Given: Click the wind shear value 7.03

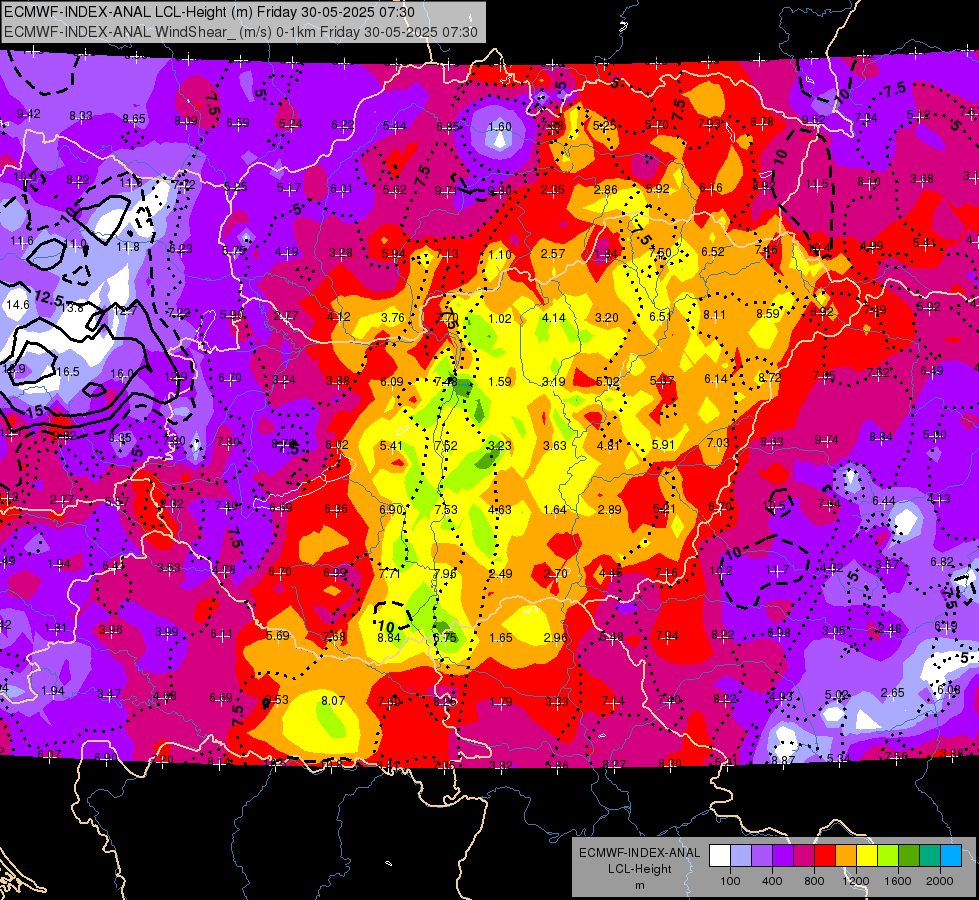Looking at the screenshot, I should coord(718,442).
